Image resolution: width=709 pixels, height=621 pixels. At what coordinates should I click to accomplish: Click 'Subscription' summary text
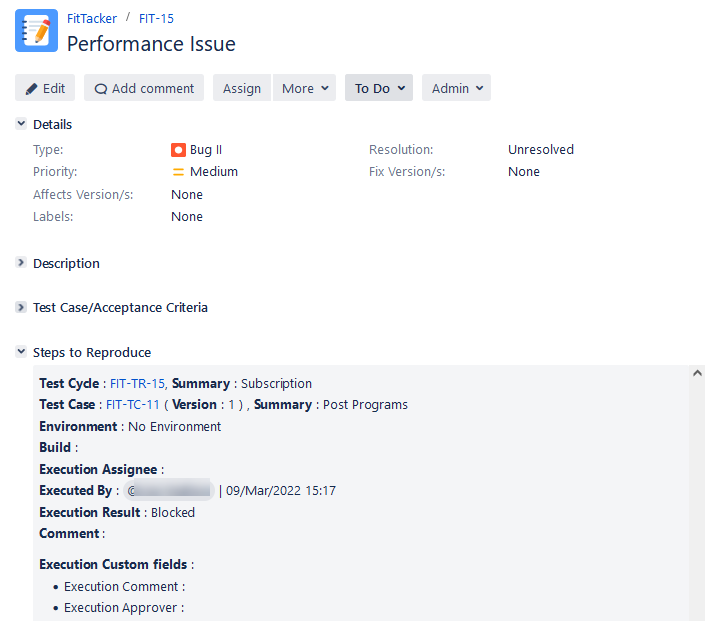[x=276, y=384]
